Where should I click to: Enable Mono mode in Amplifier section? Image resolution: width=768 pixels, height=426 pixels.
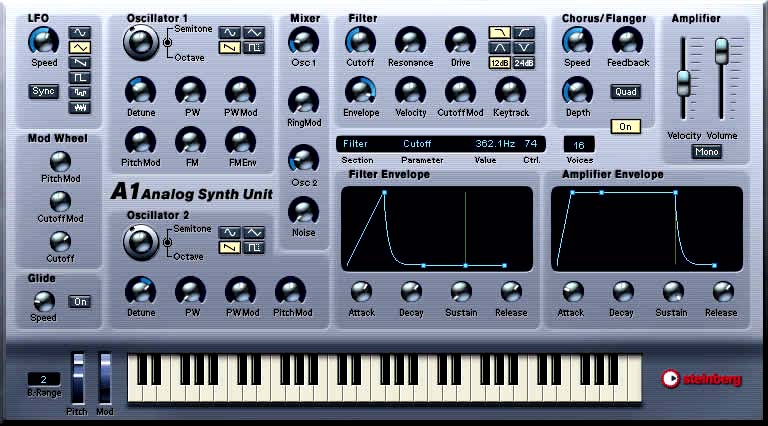(x=706, y=153)
